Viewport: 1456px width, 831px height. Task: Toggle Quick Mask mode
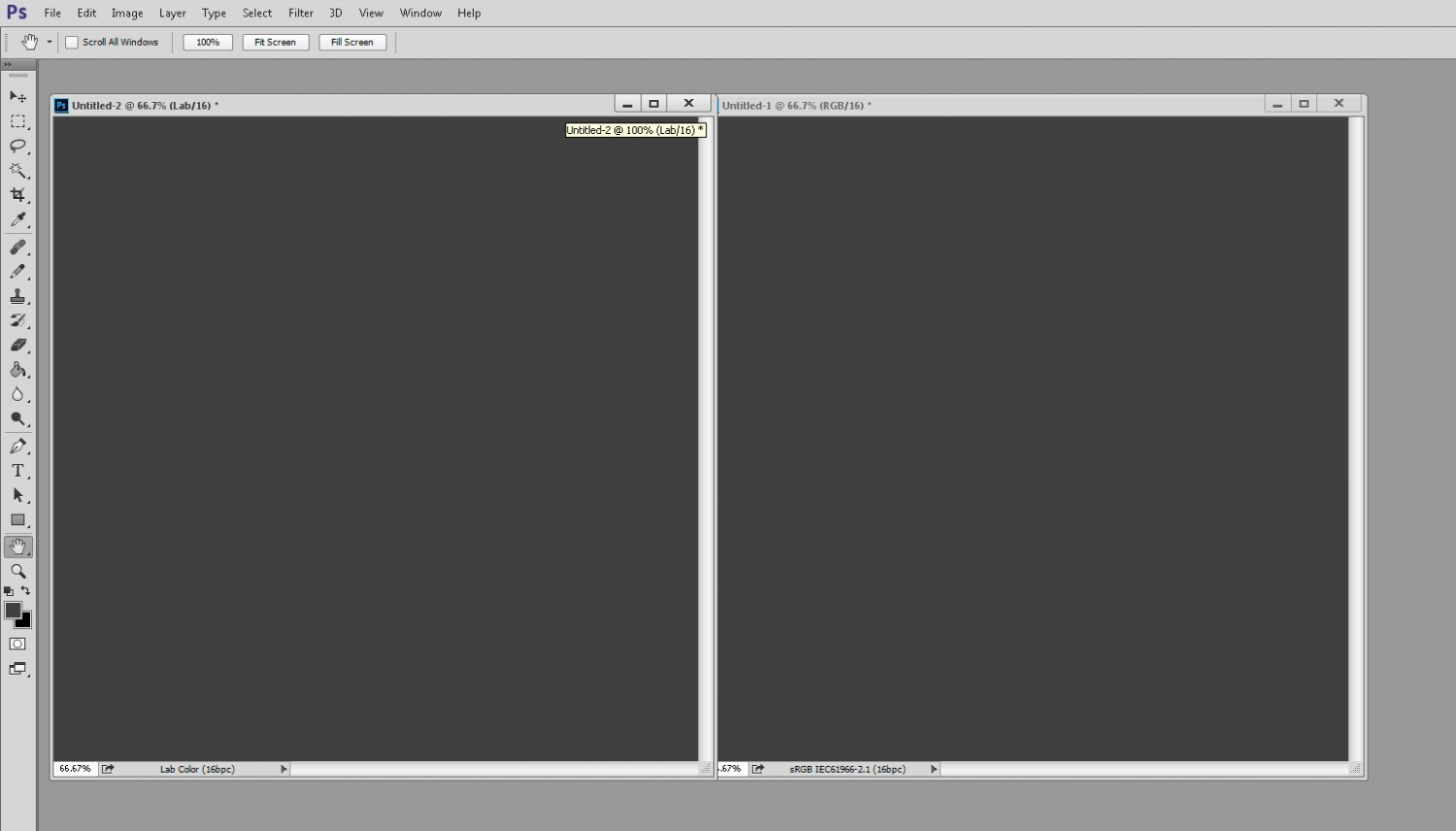[x=17, y=644]
